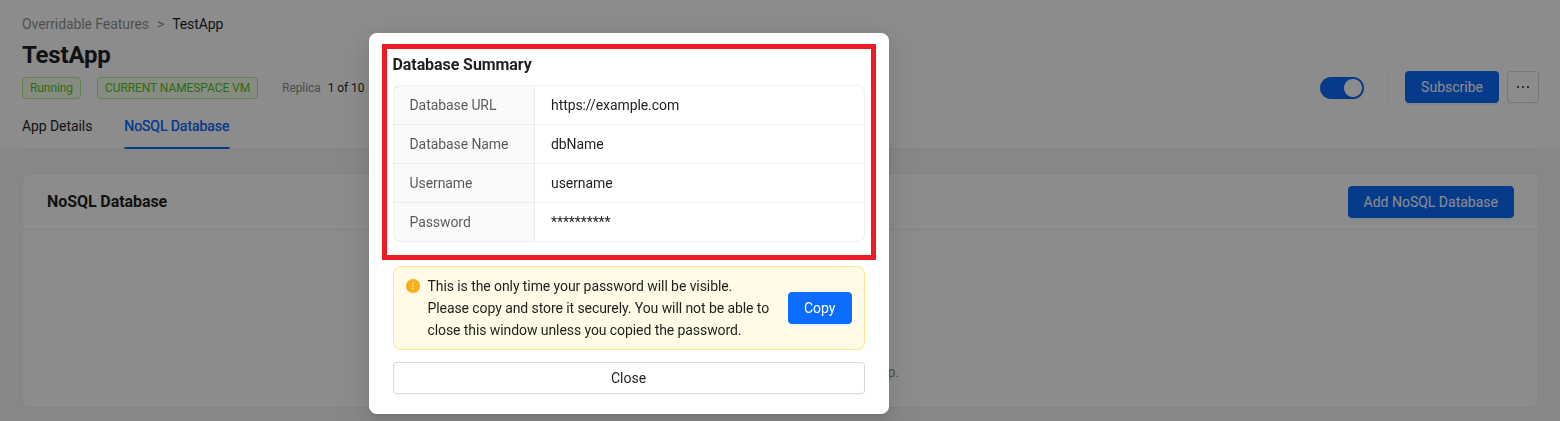Toggle the TestApp enable switch
Image resolution: width=1560 pixels, height=421 pixels.
(1341, 88)
